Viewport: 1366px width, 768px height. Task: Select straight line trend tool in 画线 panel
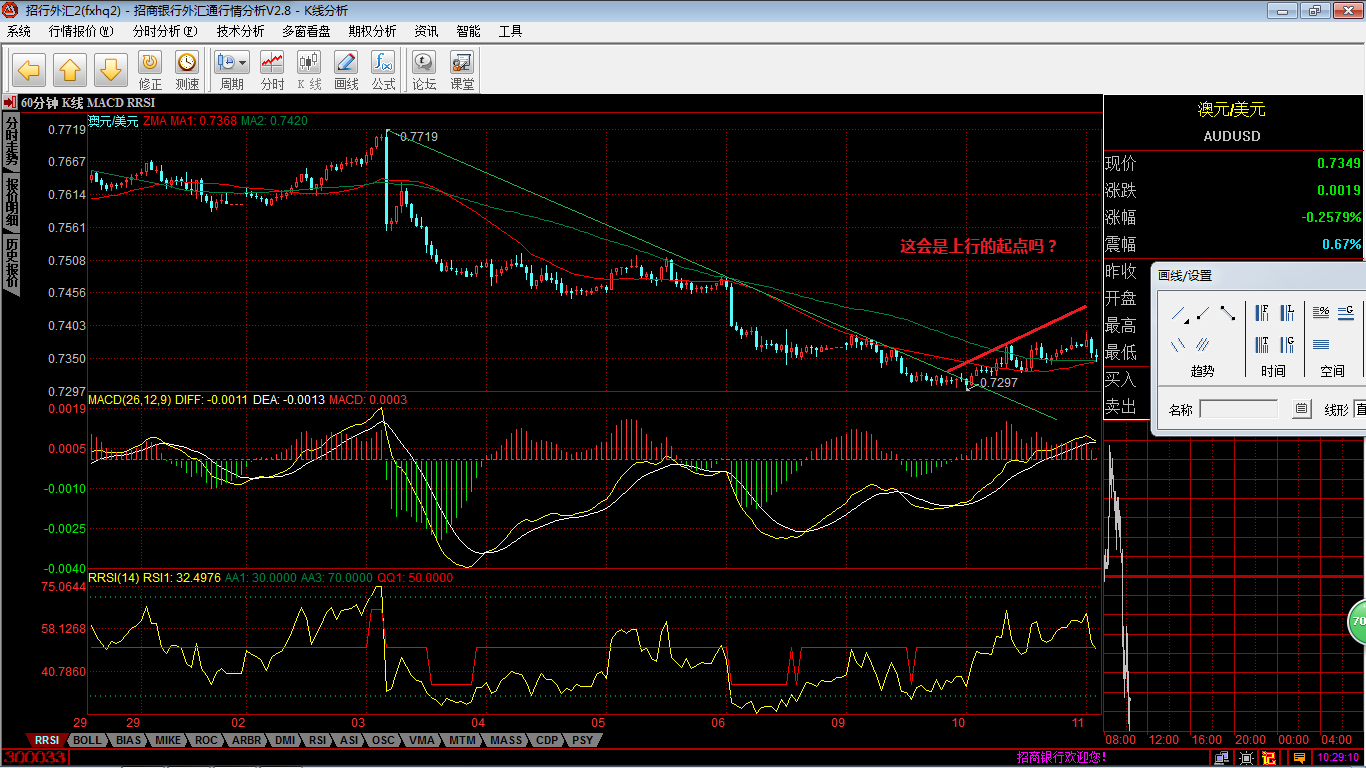tap(1179, 314)
